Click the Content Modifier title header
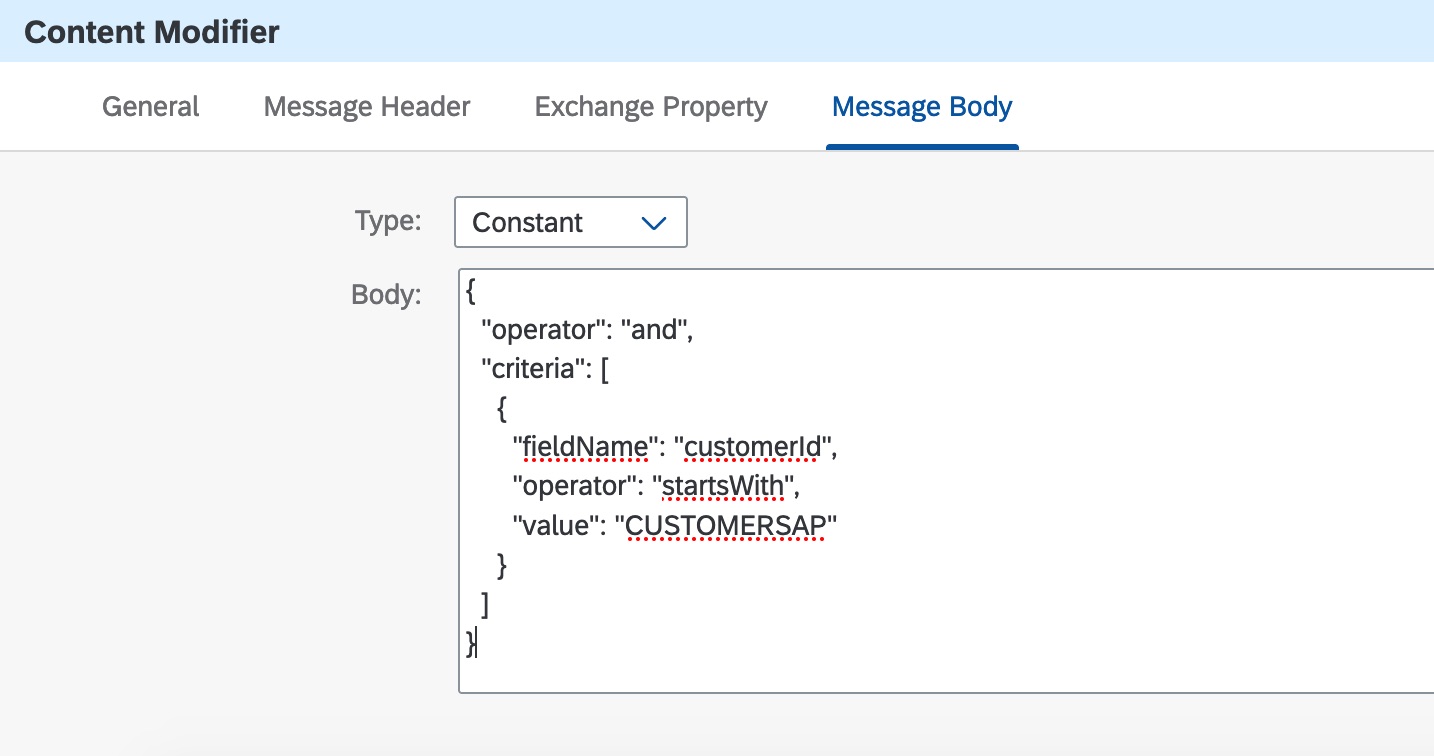This screenshot has width=1434, height=756. pyautogui.click(x=152, y=32)
